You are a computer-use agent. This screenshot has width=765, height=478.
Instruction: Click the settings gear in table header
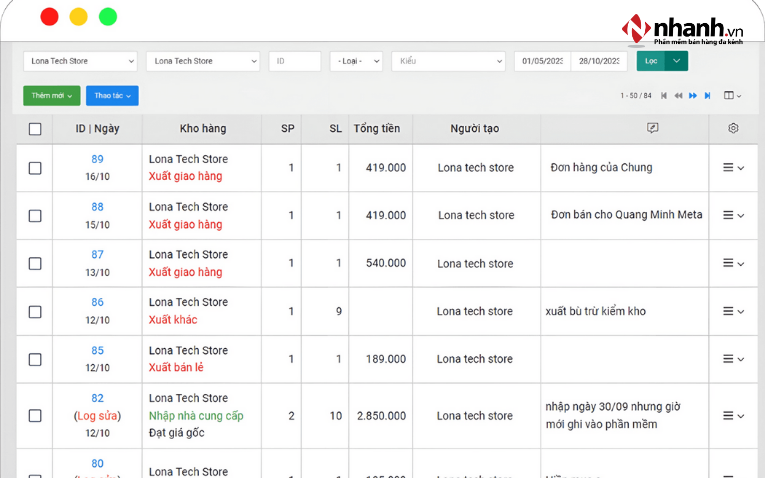click(733, 129)
